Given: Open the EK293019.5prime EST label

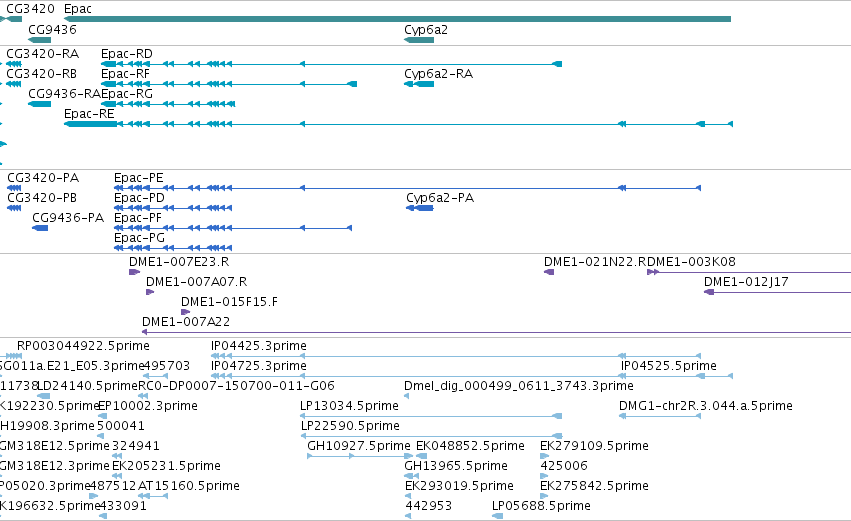Looking at the screenshot, I should click(x=459, y=487).
